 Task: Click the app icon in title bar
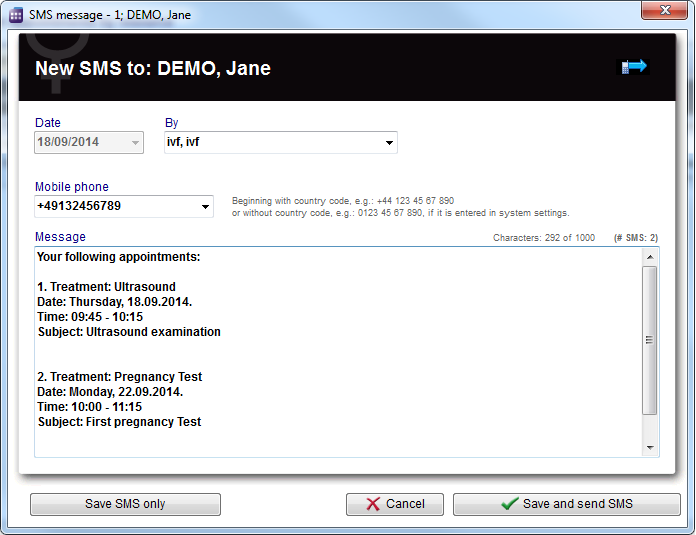pos(16,15)
